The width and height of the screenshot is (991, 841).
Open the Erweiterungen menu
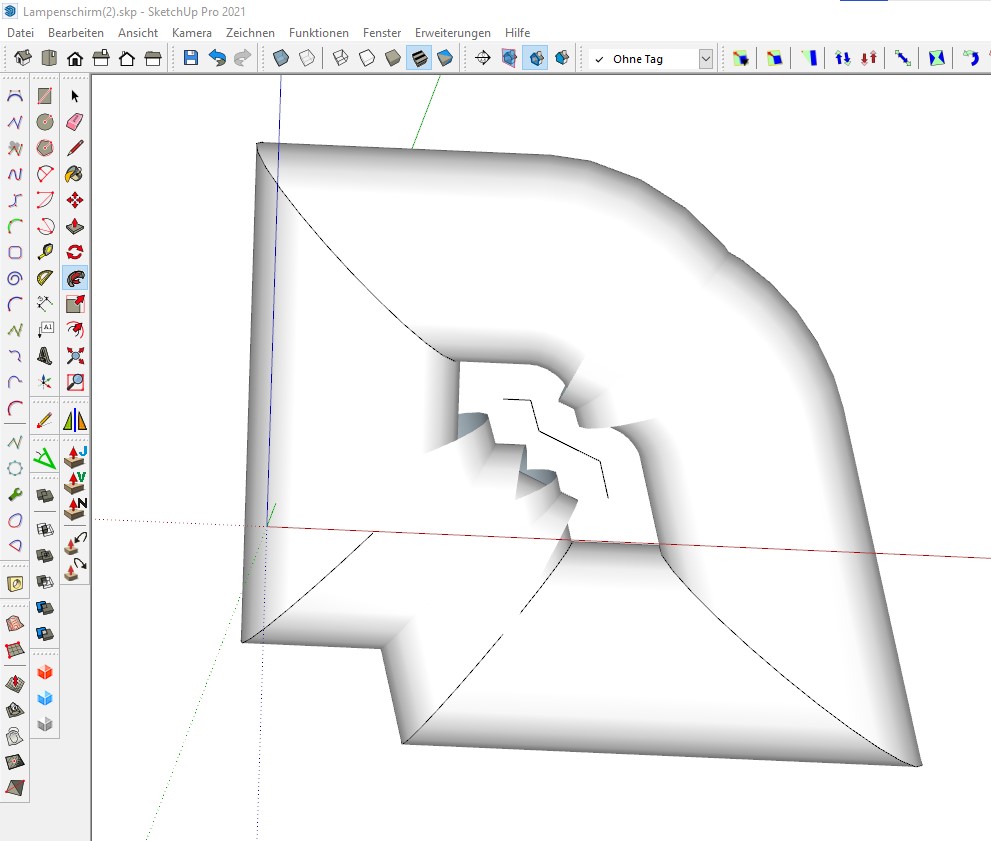click(x=452, y=33)
